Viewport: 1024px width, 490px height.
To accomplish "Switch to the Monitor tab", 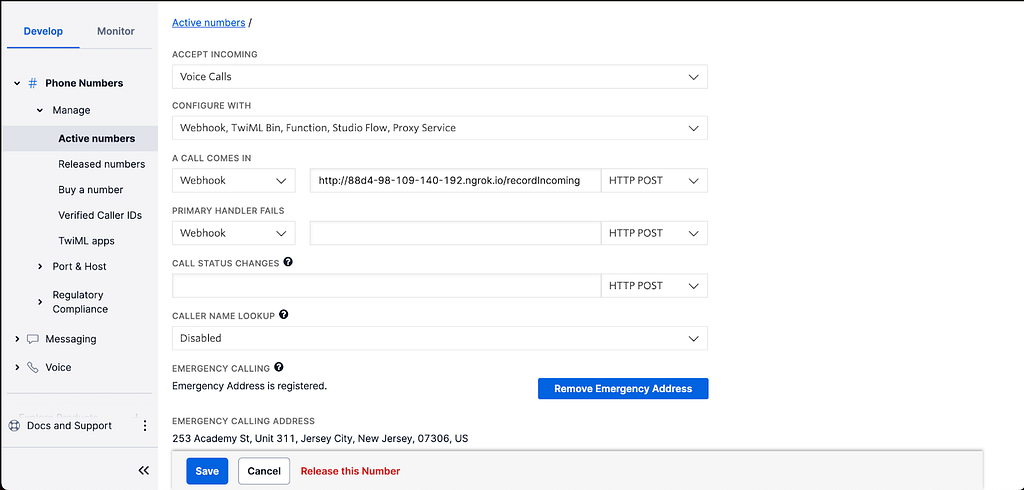I will point(116,31).
